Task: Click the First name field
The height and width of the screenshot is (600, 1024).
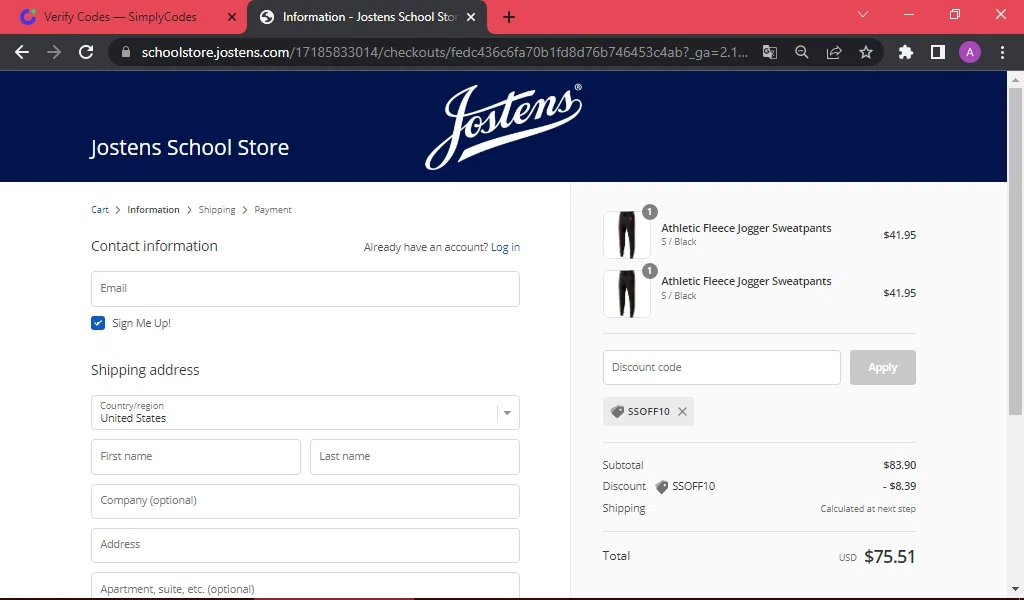Action: tap(196, 456)
